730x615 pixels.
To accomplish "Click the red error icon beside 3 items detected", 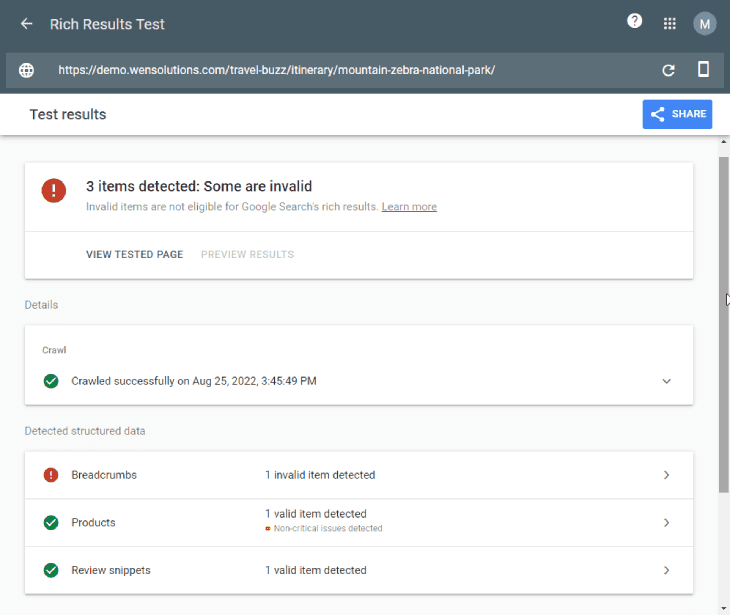I will pyautogui.click(x=54, y=190).
